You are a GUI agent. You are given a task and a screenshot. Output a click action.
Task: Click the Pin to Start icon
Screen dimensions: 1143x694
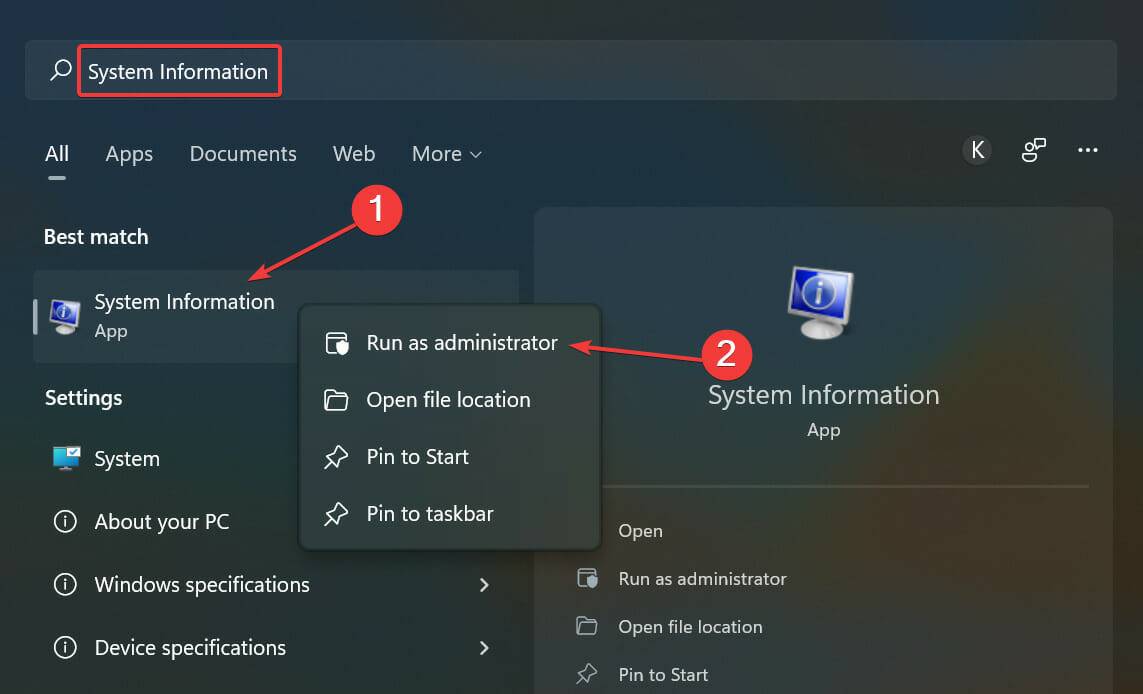[334, 456]
